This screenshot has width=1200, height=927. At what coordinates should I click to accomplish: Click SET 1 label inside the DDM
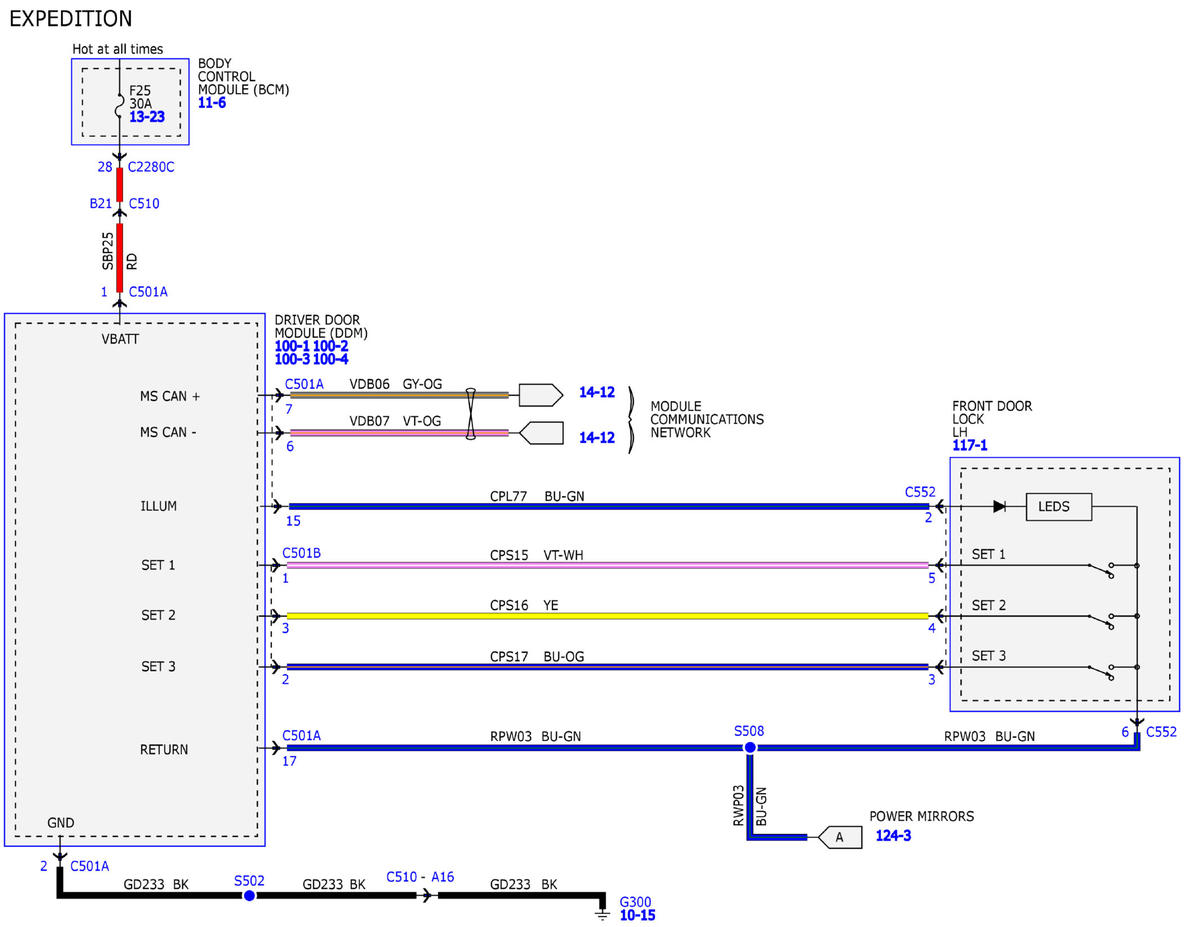158,565
